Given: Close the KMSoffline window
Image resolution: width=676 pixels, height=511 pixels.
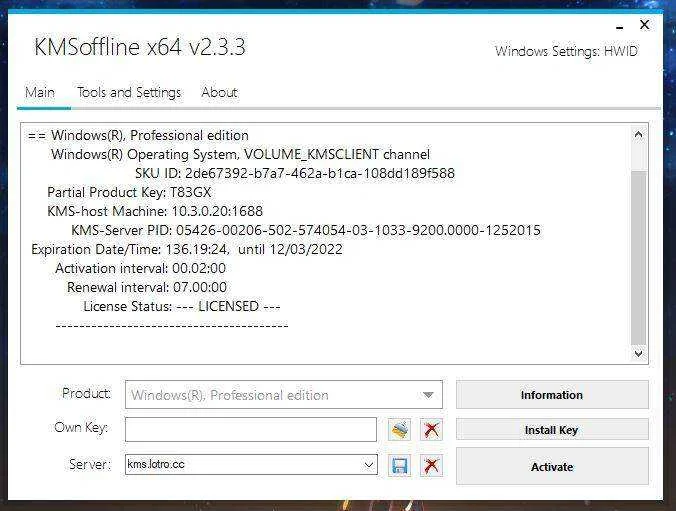Looking at the screenshot, I should [x=645, y=25].
